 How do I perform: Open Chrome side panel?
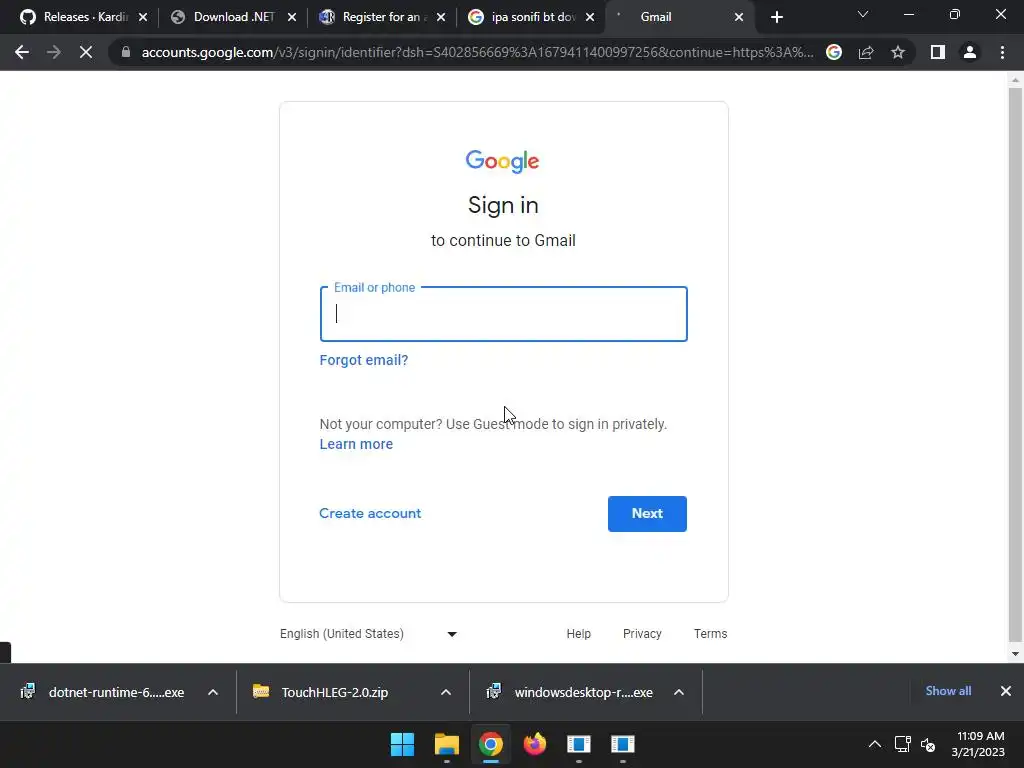click(938, 52)
